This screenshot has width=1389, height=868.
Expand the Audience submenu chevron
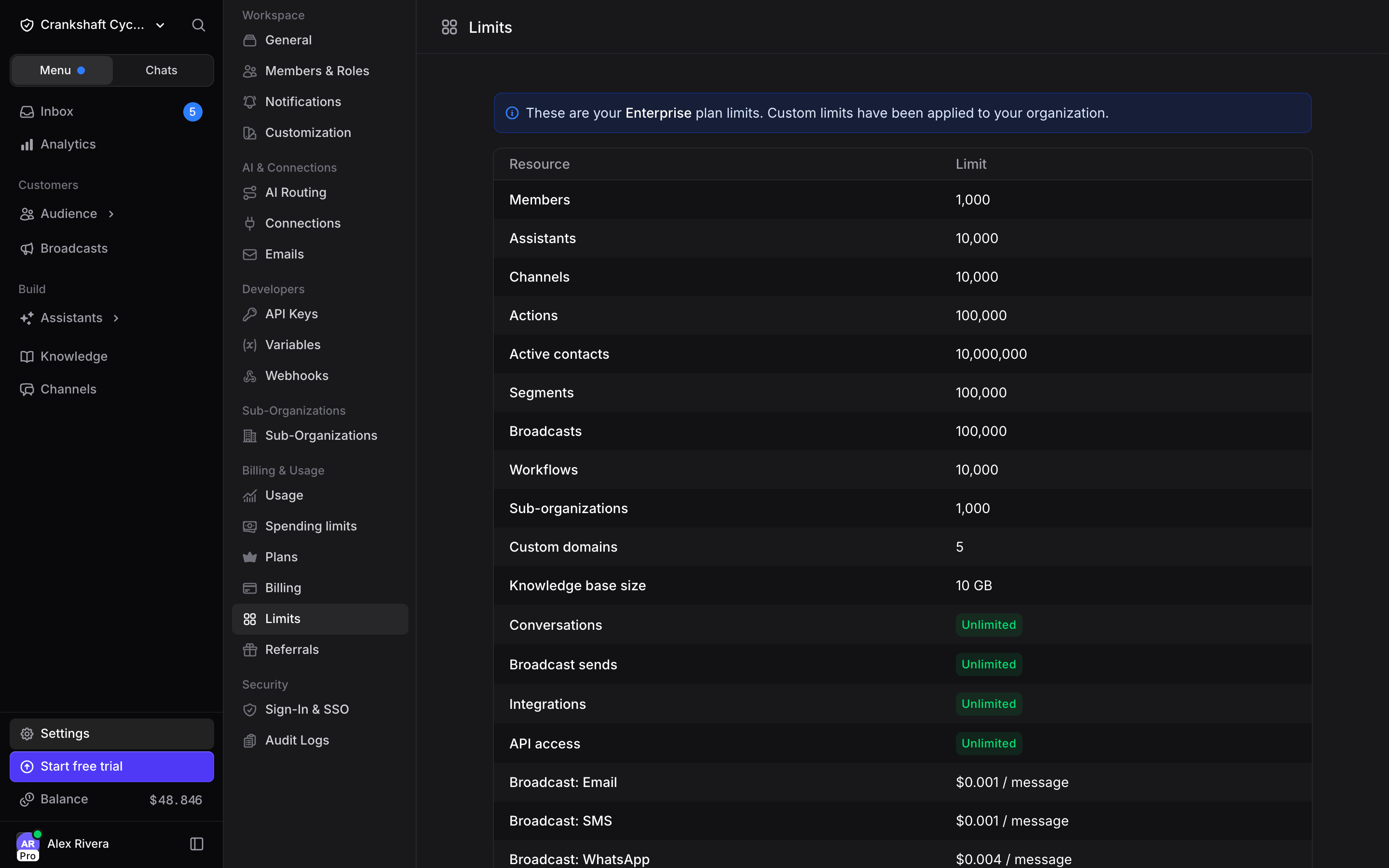coord(111,214)
